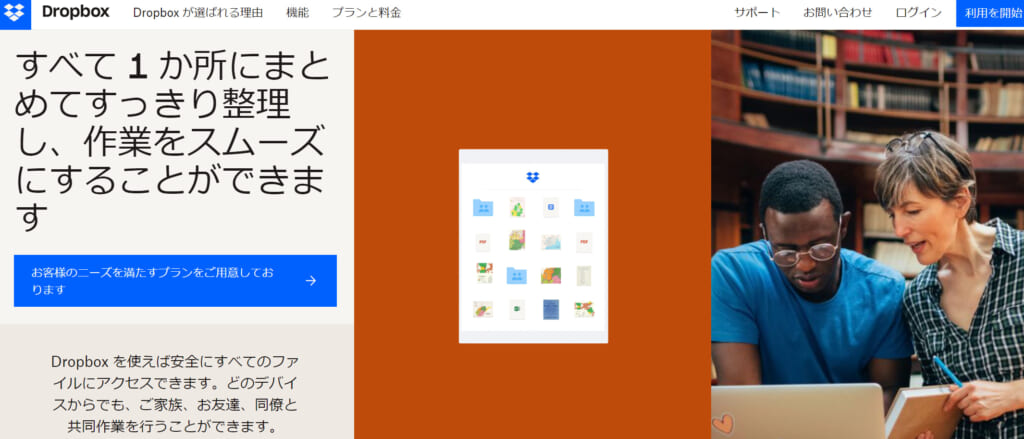Open the Dropbox が選ばれる理由 menu
The image size is (1024, 439).
point(198,12)
